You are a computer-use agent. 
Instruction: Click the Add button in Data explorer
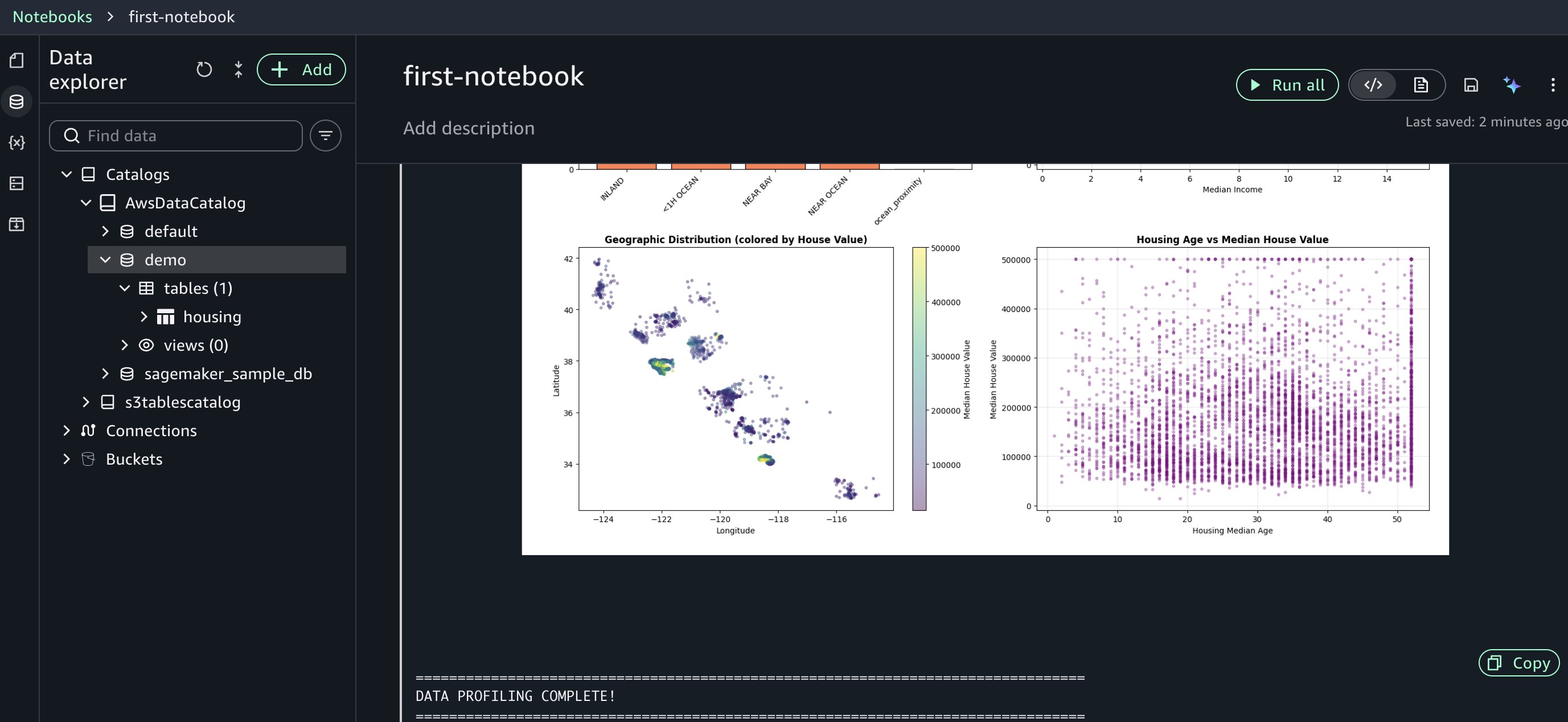(x=301, y=69)
